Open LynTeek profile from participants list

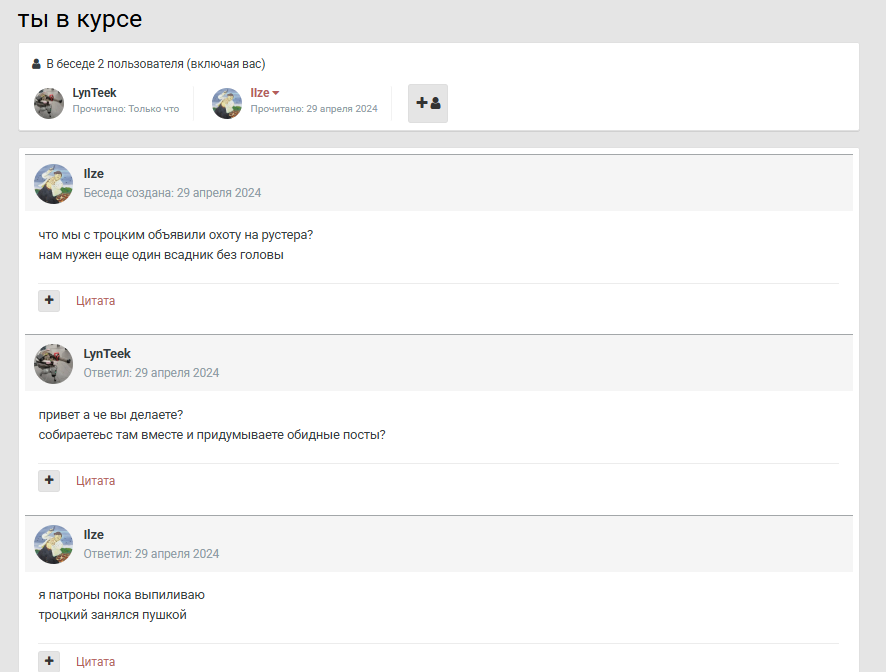[94, 93]
